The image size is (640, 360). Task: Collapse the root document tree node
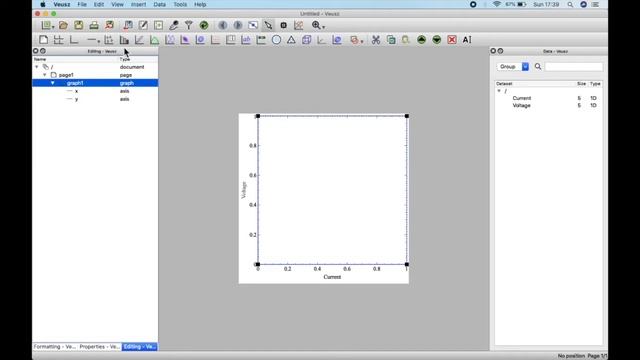pyautogui.click(x=37, y=67)
